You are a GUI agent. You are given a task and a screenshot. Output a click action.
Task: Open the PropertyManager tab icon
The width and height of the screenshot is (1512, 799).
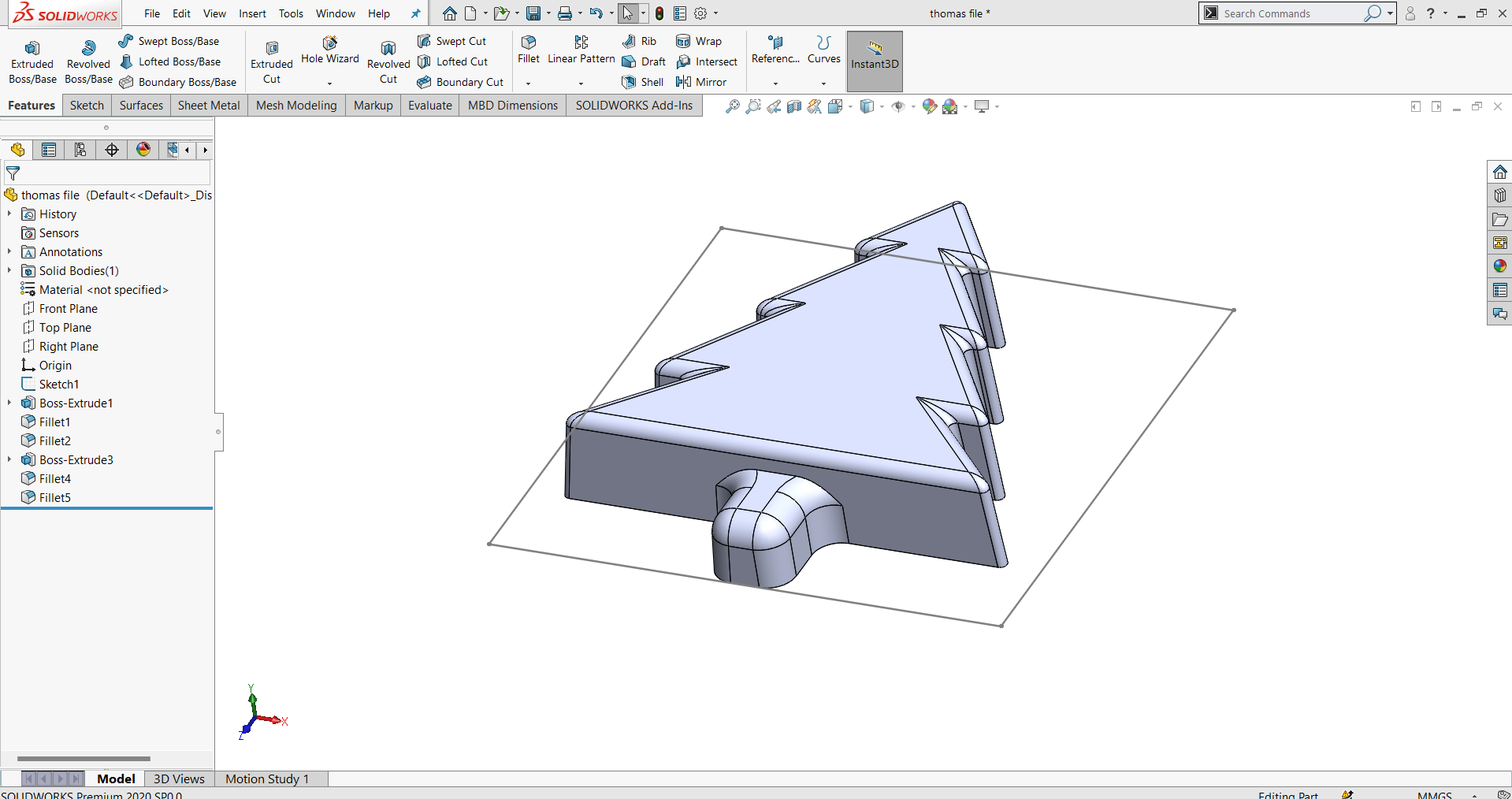click(x=49, y=150)
